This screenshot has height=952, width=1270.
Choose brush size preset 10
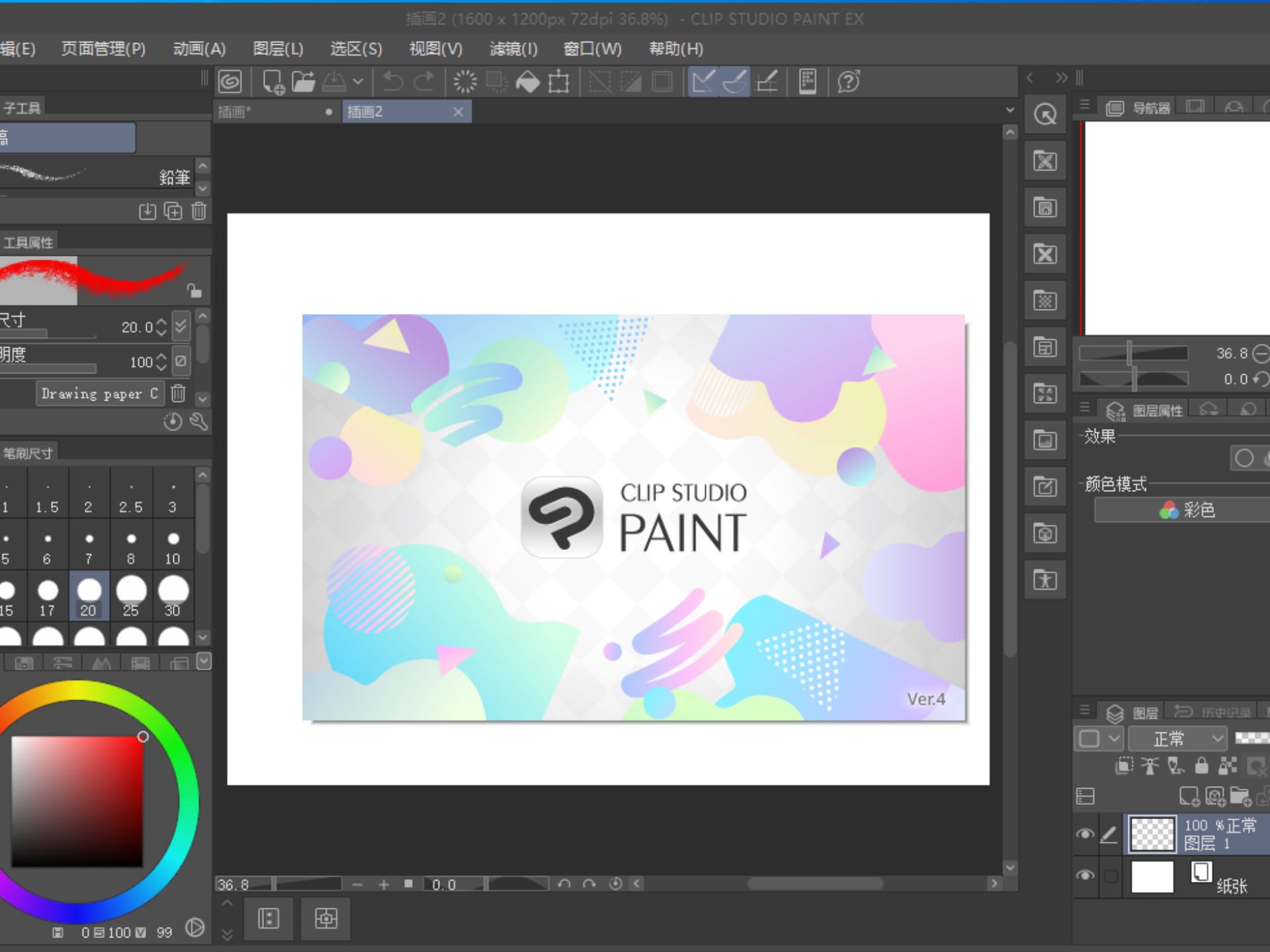coord(173,545)
